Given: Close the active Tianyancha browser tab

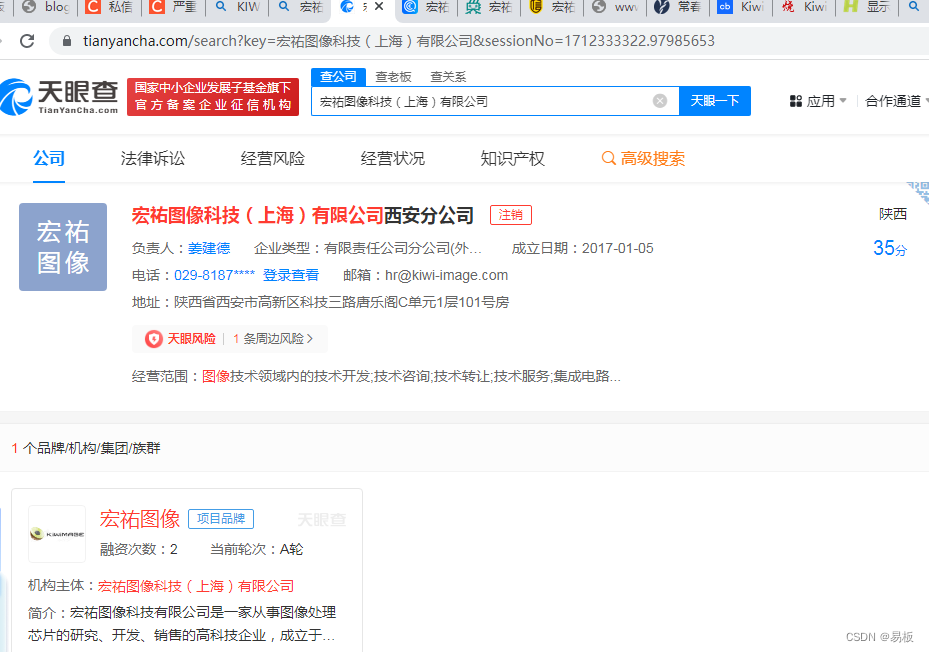Looking at the screenshot, I should 379,7.
